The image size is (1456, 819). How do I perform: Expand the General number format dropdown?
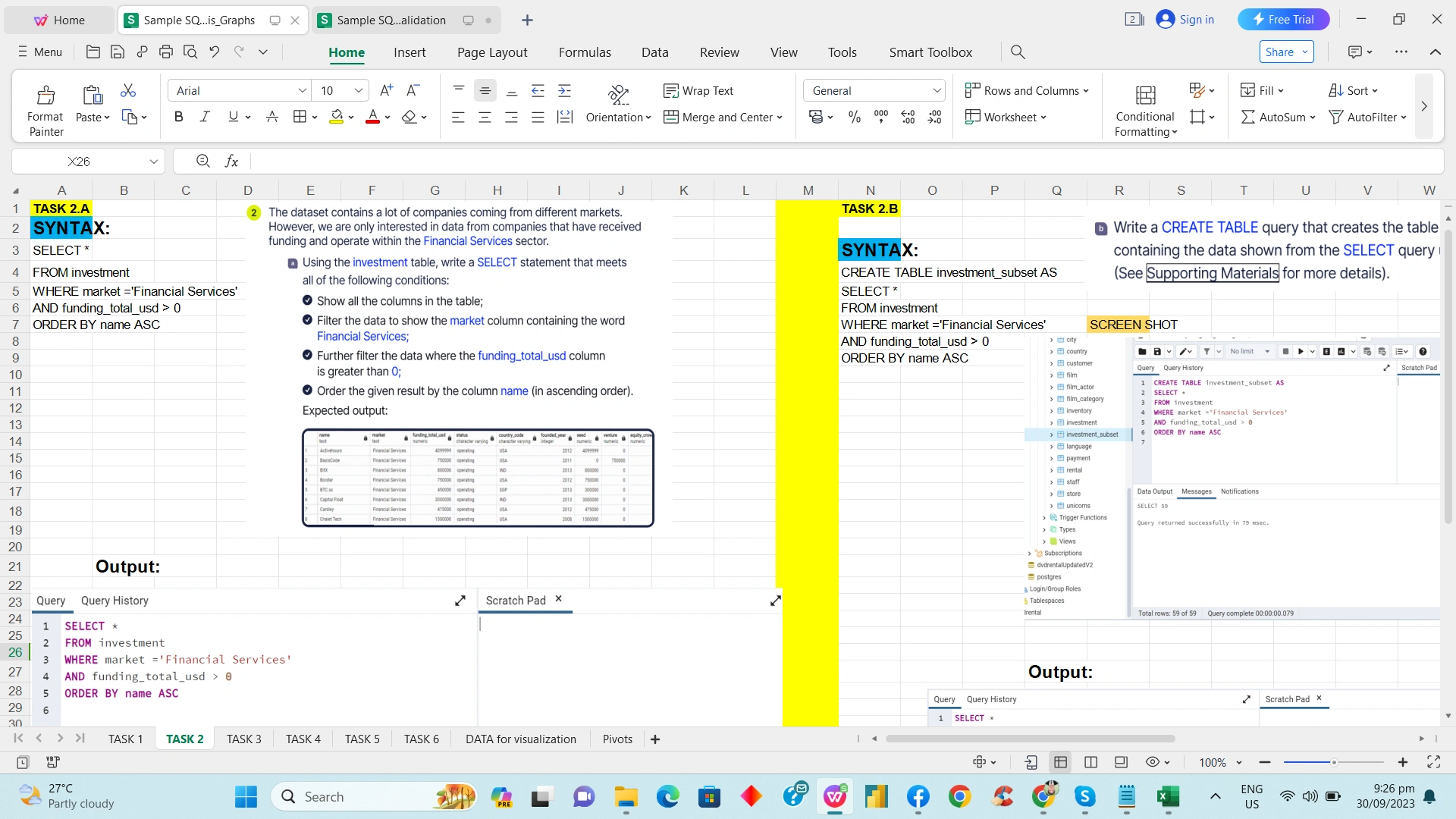(x=937, y=91)
